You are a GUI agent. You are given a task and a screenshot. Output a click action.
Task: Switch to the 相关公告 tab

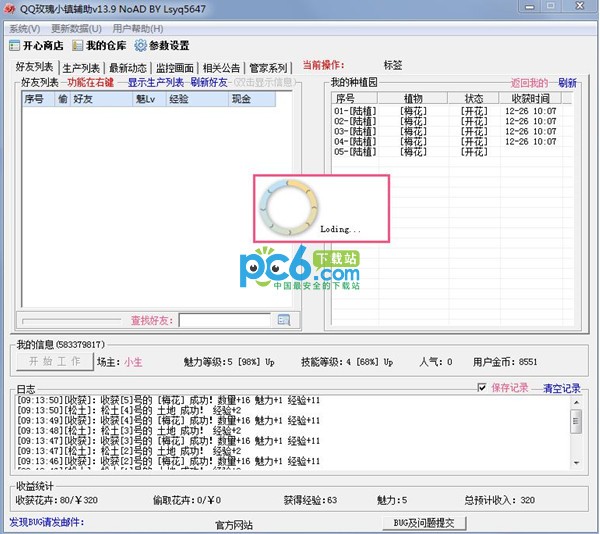pos(221,68)
